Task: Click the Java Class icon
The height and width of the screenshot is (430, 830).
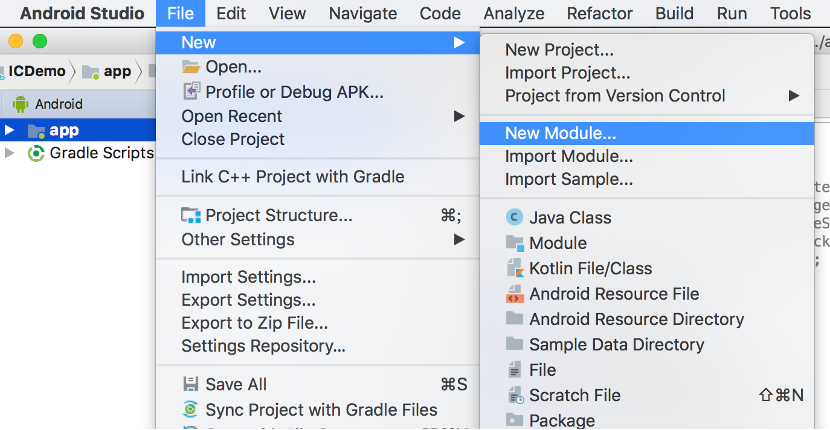Action: tap(515, 218)
